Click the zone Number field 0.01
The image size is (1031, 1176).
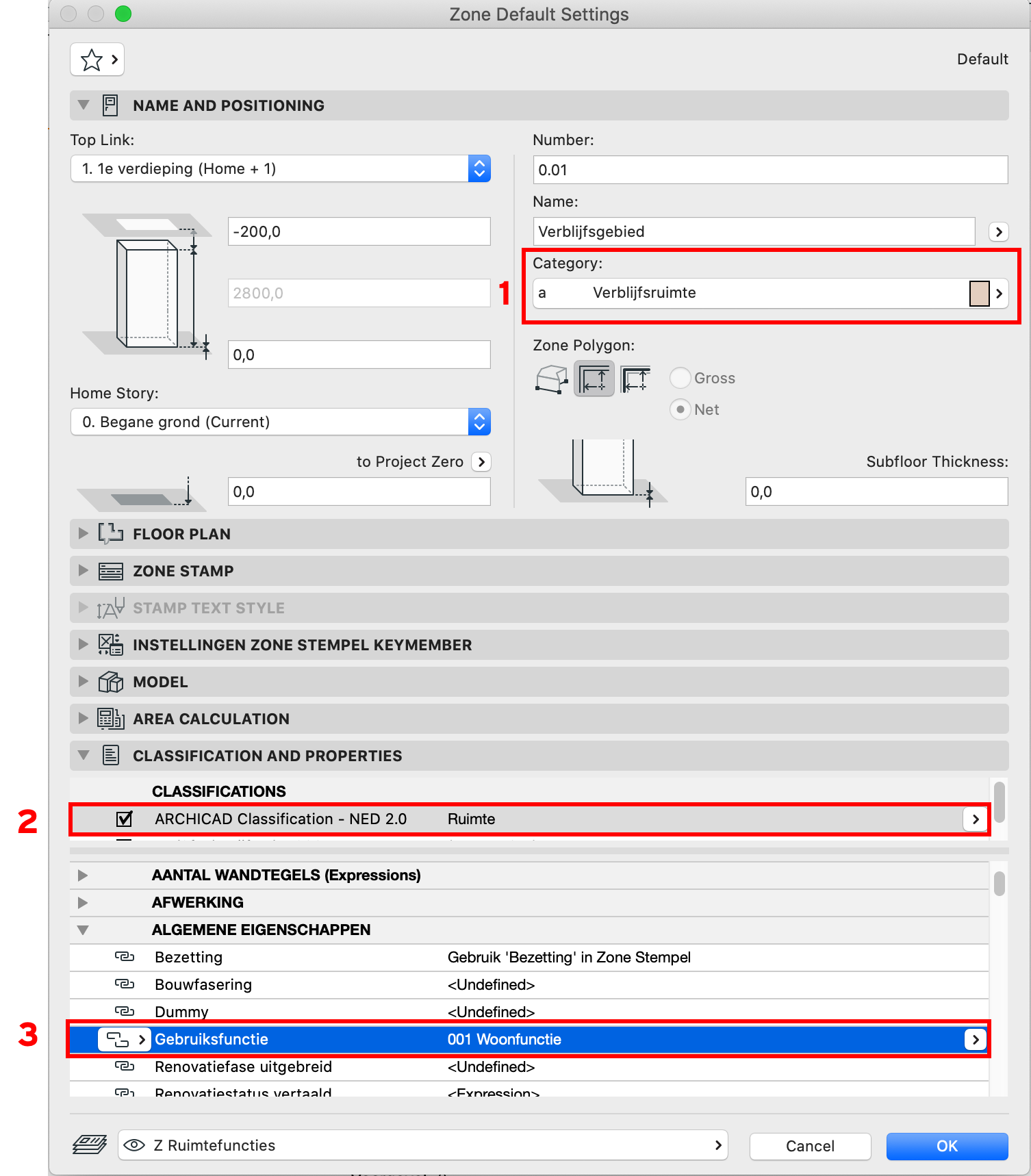(770, 170)
